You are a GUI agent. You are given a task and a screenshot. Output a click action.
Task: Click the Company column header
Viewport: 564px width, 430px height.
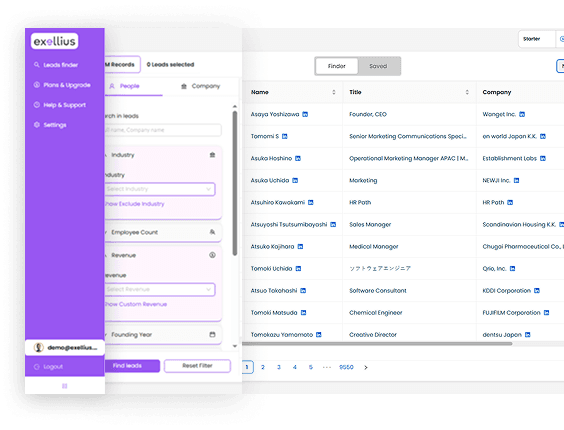[497, 92]
